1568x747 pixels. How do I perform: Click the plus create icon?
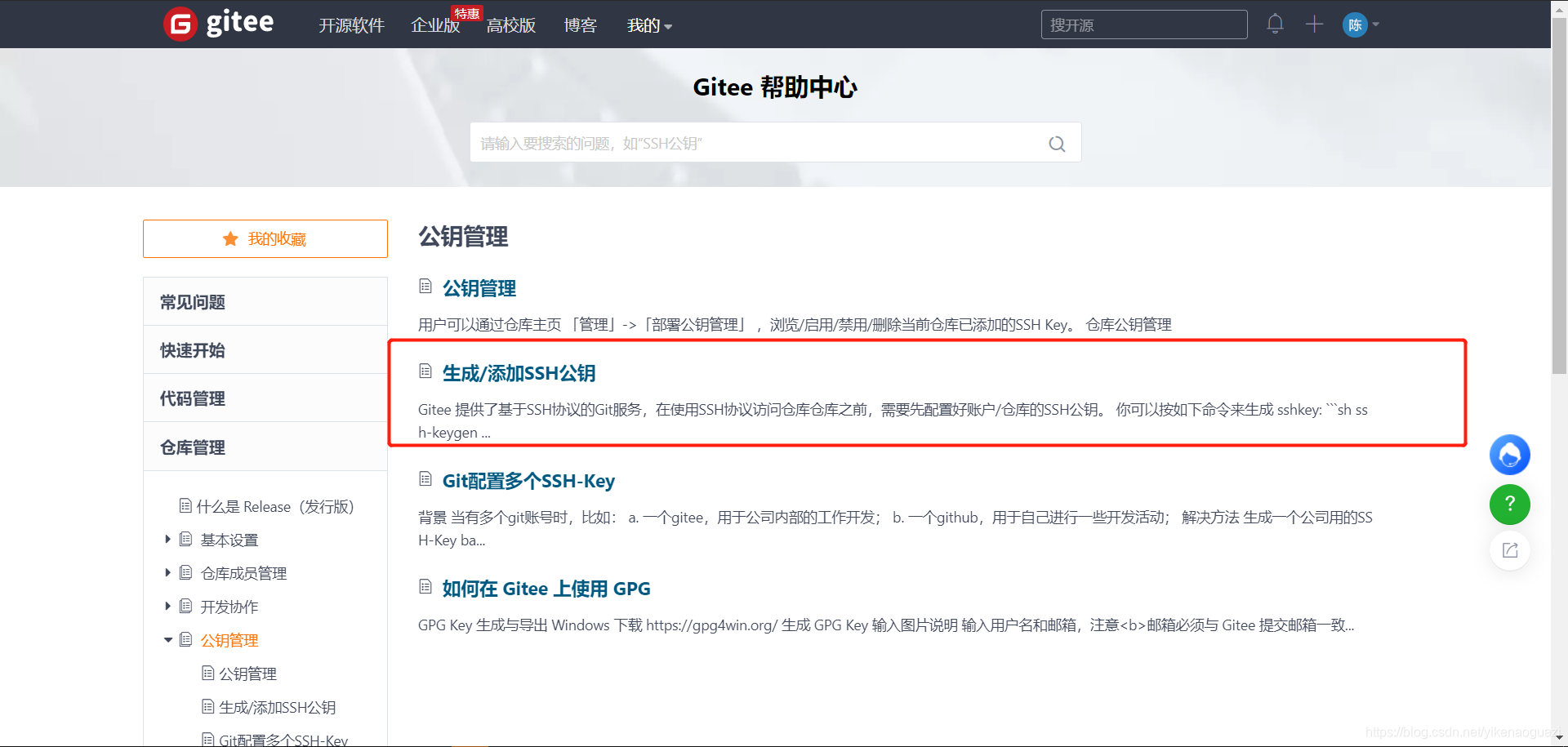(x=1314, y=24)
